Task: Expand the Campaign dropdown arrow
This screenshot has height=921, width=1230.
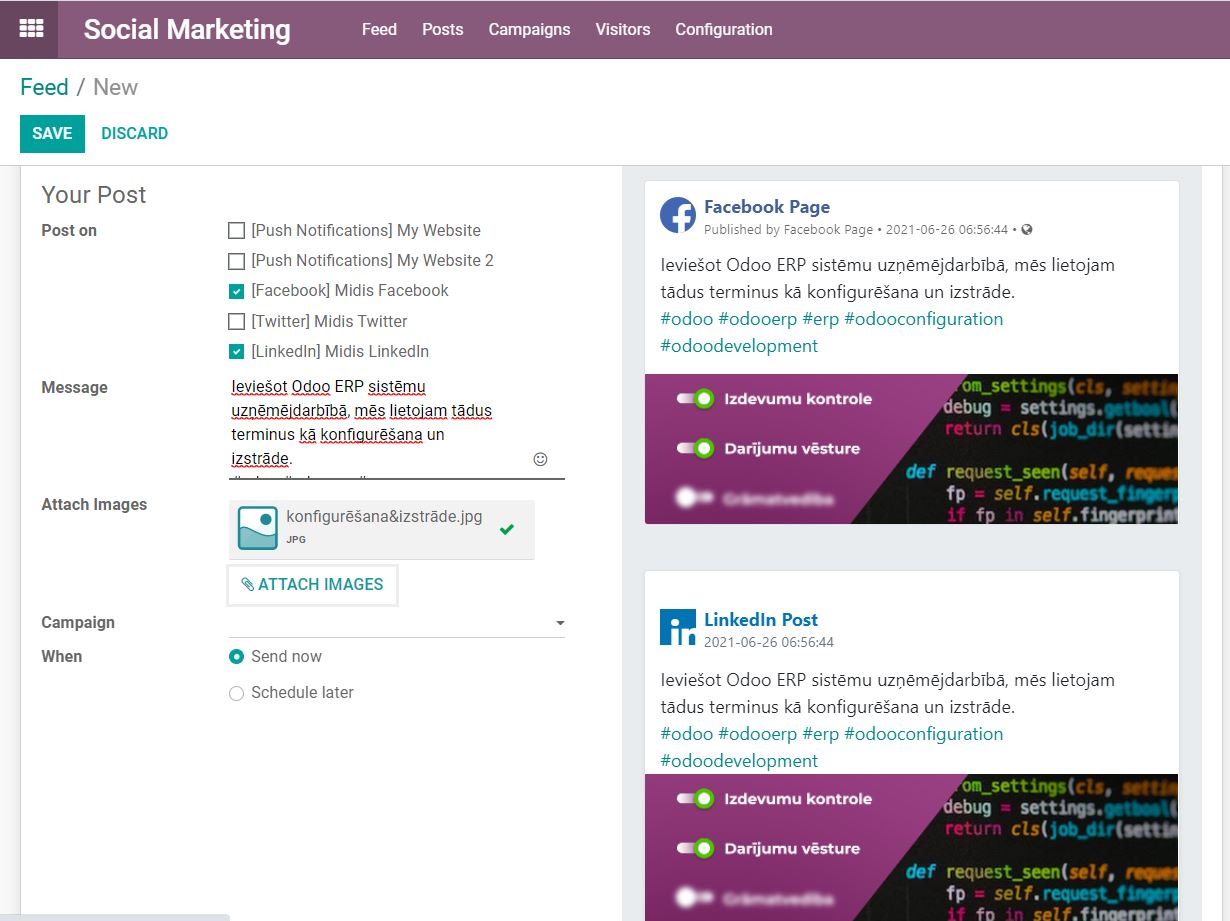Action: coord(560,623)
